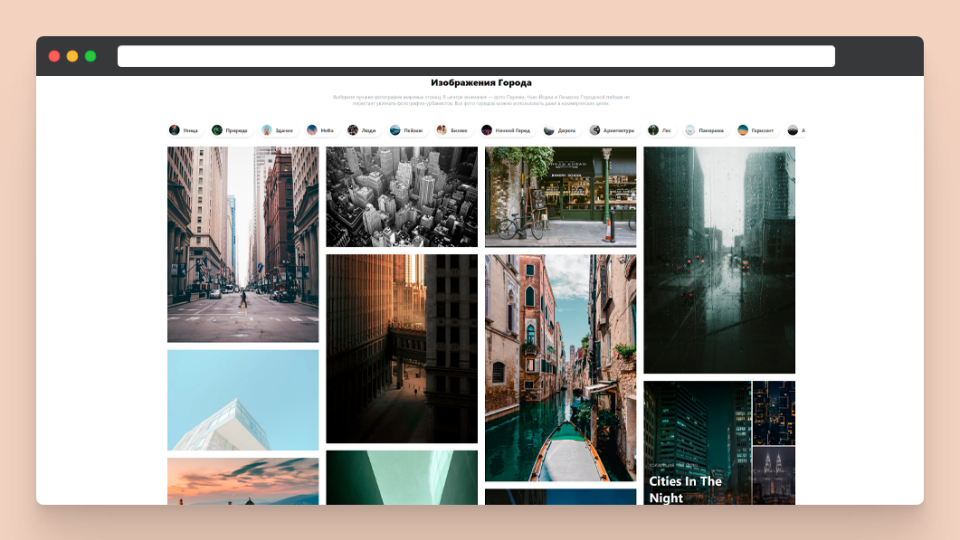Click the red close window button
The image size is (960, 540).
tap(54, 56)
